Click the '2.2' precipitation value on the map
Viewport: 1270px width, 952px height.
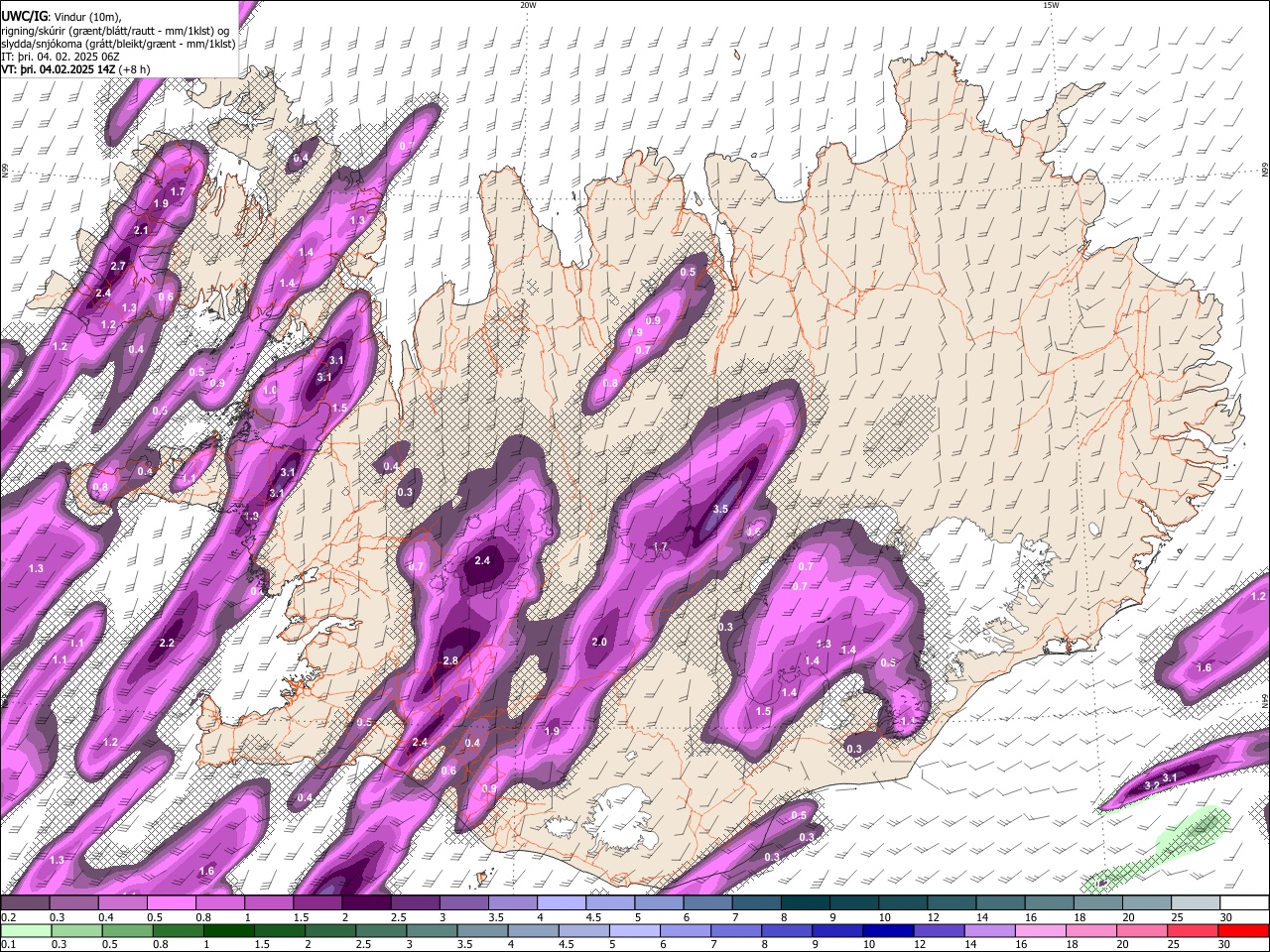[167, 643]
